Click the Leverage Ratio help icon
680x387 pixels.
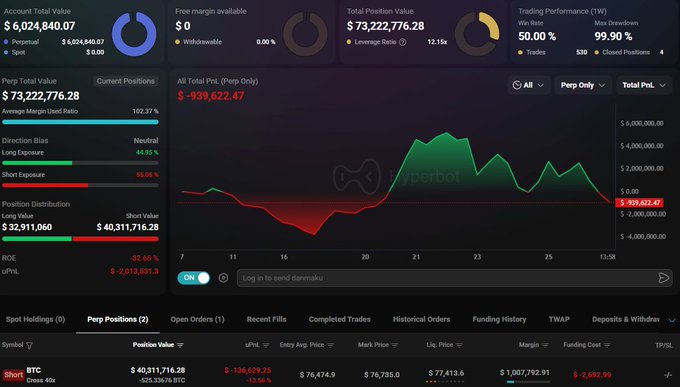(402, 42)
